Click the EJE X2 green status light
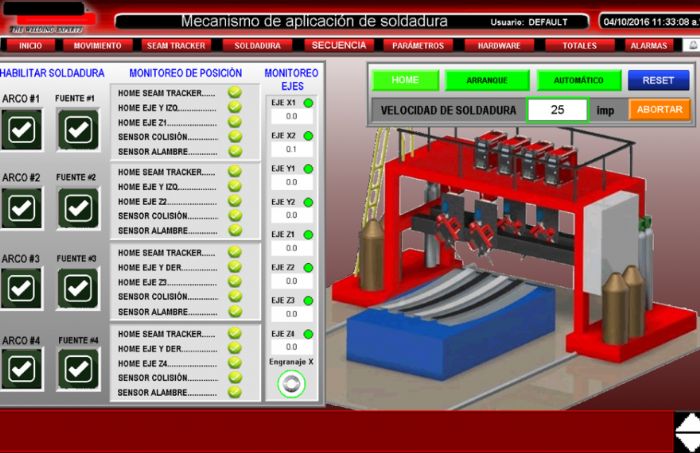Image resolution: width=700 pixels, height=453 pixels. [x=308, y=136]
